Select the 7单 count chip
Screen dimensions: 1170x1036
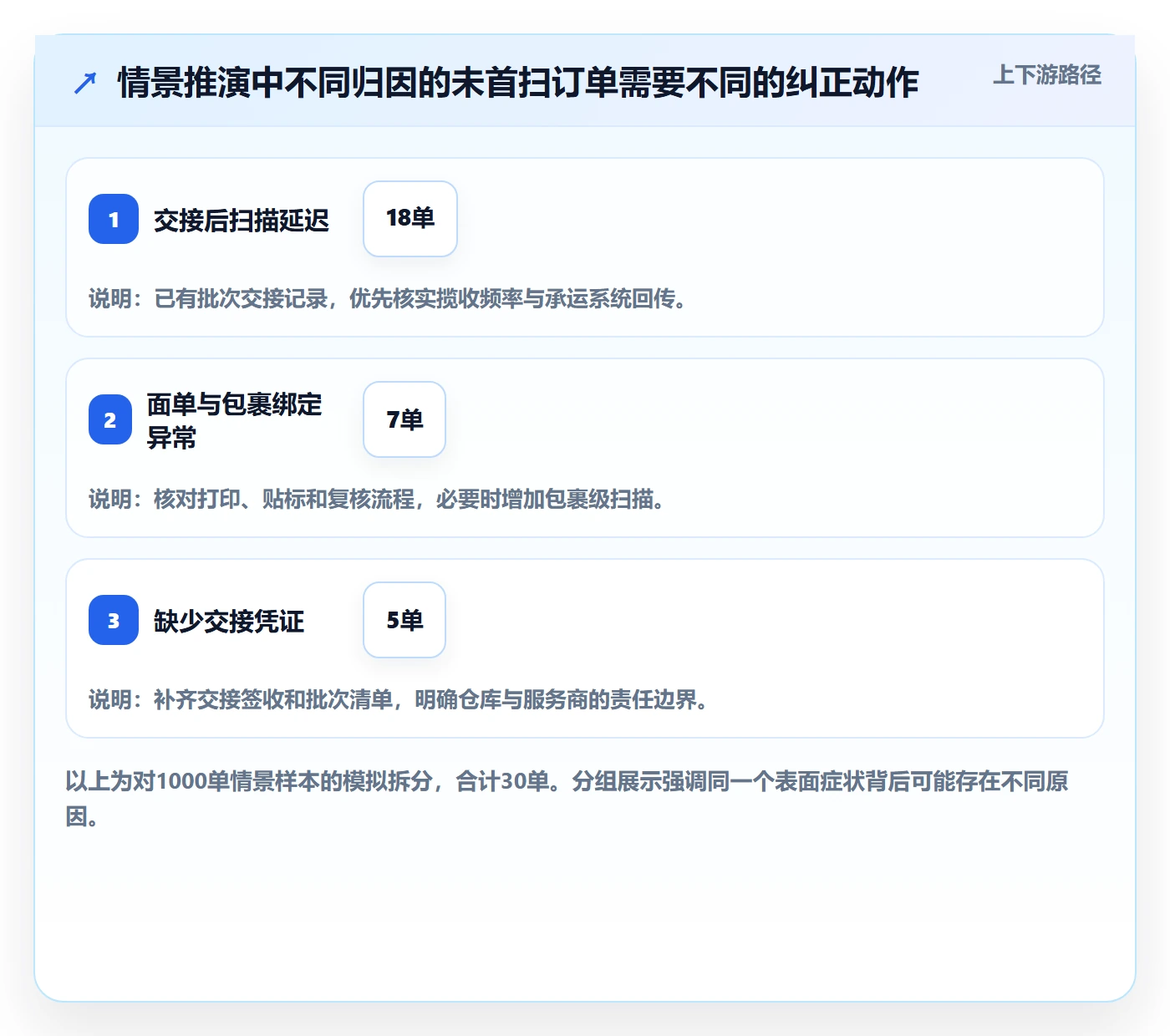point(404,419)
